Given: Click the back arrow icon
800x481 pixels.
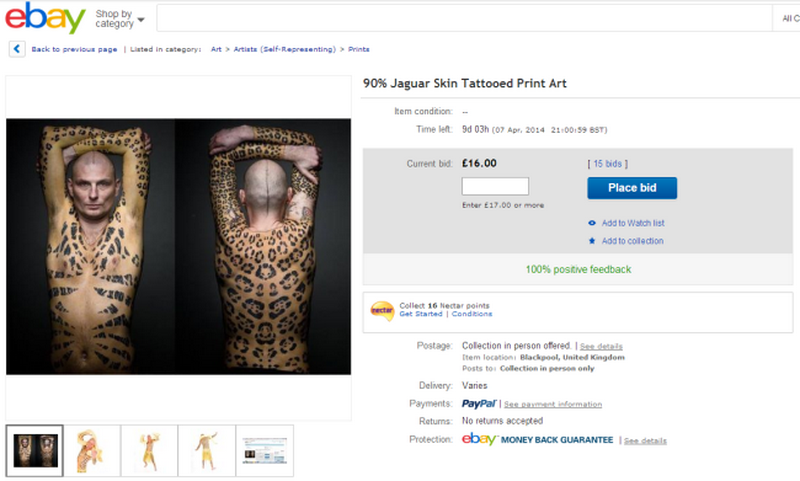Looking at the screenshot, I should [x=17, y=48].
